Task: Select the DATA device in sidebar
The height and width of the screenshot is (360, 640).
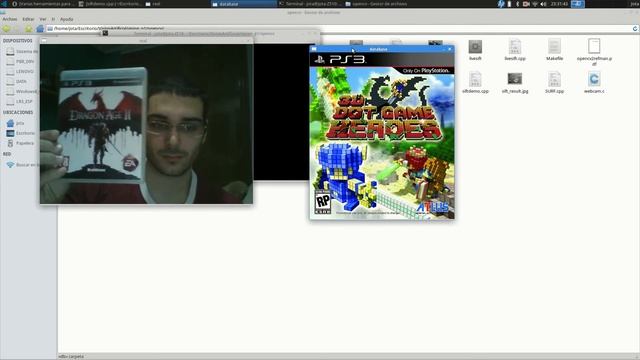Action: 17,82
